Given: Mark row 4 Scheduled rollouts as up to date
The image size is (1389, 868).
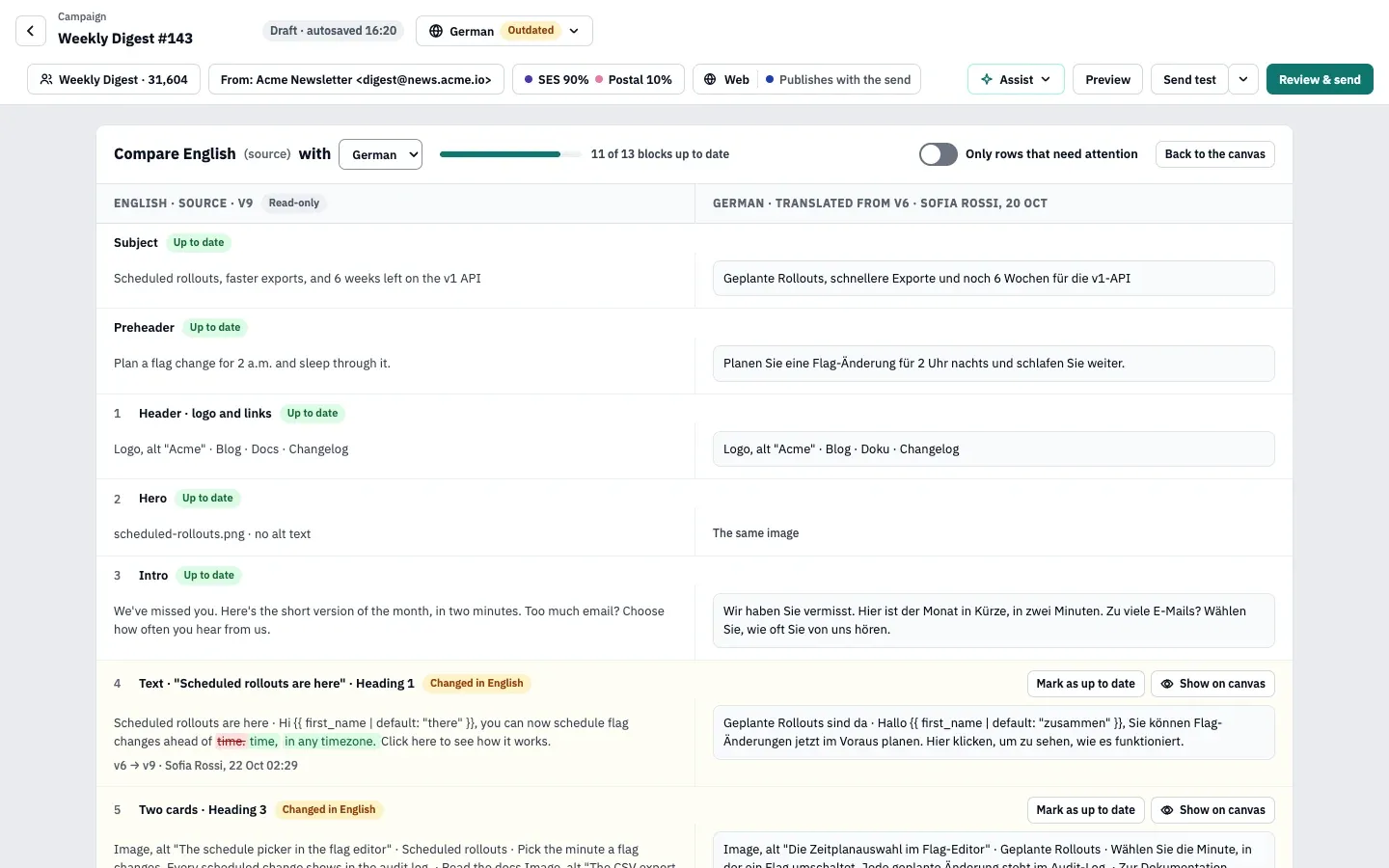Looking at the screenshot, I should [1085, 684].
